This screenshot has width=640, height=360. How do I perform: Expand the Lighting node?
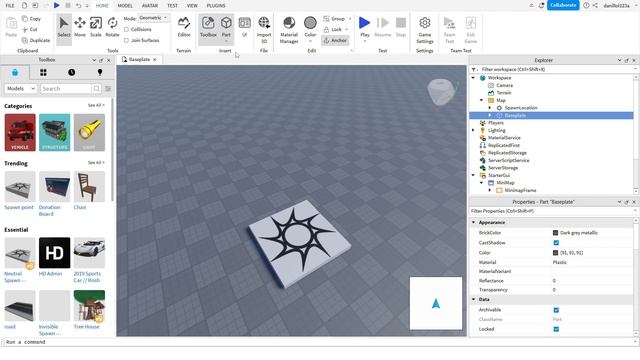[x=473, y=130]
